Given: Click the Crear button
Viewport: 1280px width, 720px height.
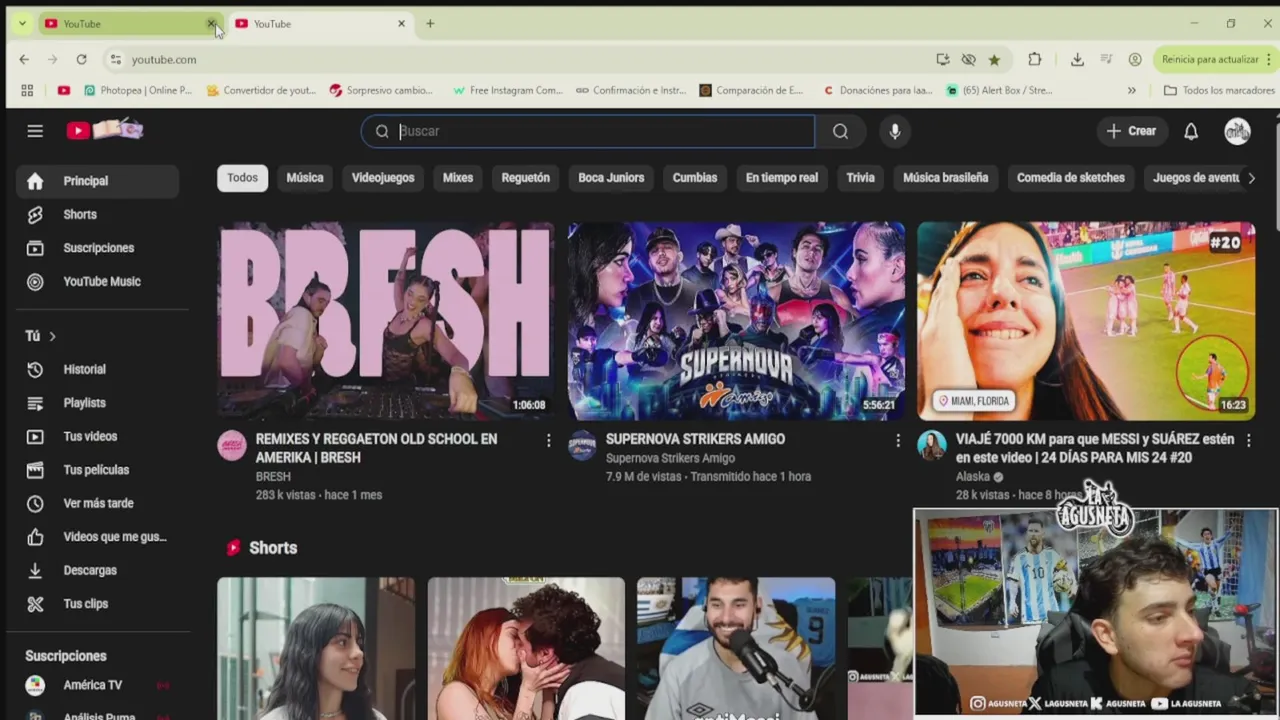Looking at the screenshot, I should [1131, 131].
